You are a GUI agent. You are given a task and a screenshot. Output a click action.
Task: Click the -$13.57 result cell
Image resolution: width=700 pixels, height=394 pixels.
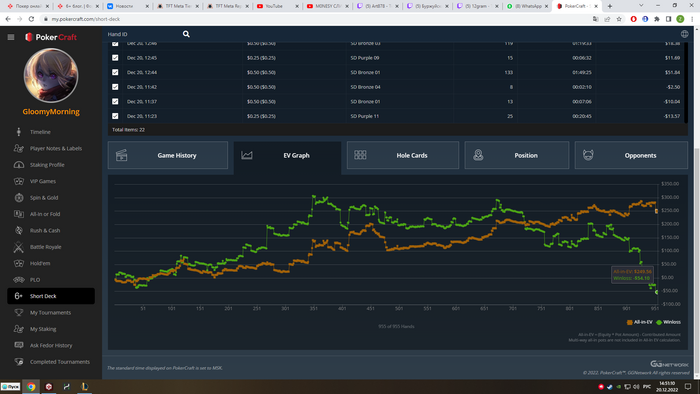[x=672, y=116]
